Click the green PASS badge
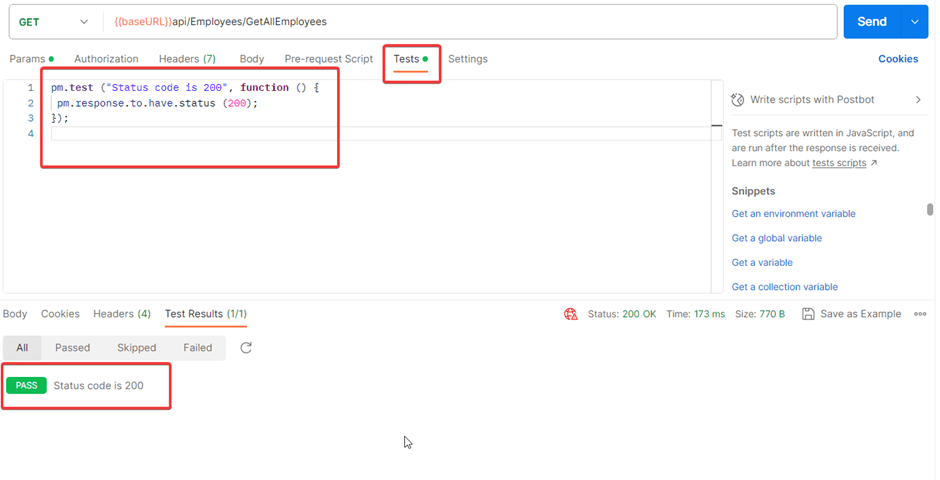940x480 pixels. coord(26,385)
